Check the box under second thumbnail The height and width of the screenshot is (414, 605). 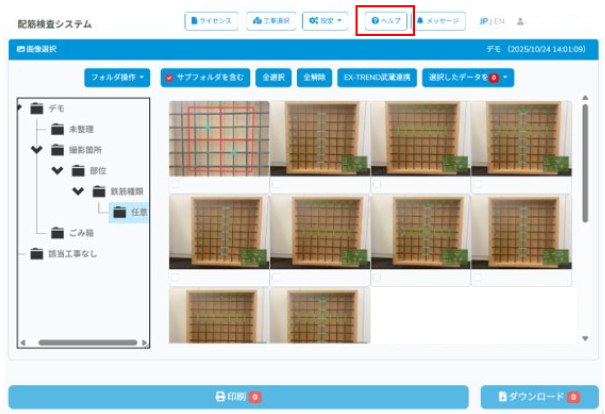point(276,185)
